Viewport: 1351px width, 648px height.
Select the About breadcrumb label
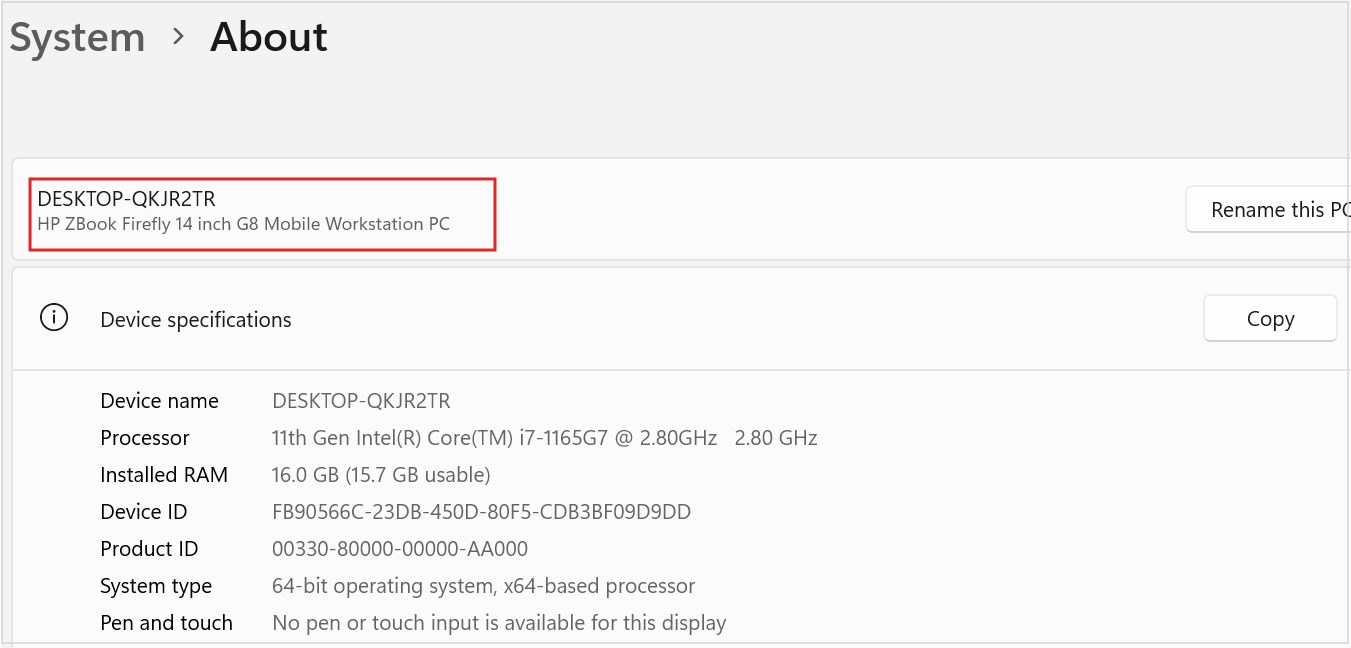pos(267,37)
